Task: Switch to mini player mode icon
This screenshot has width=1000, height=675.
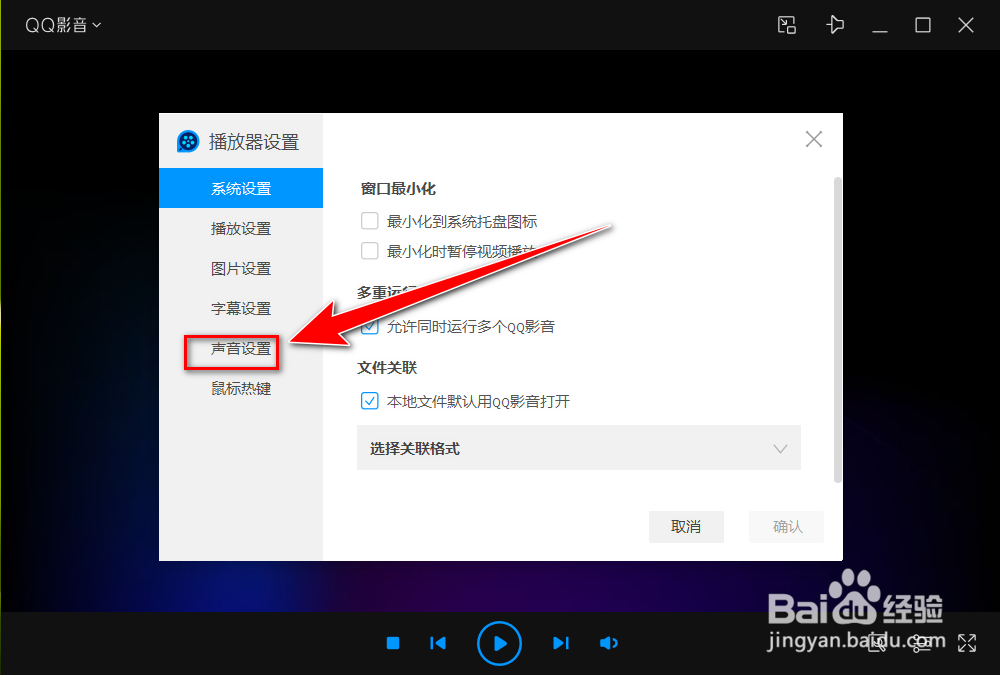Action: [787, 25]
